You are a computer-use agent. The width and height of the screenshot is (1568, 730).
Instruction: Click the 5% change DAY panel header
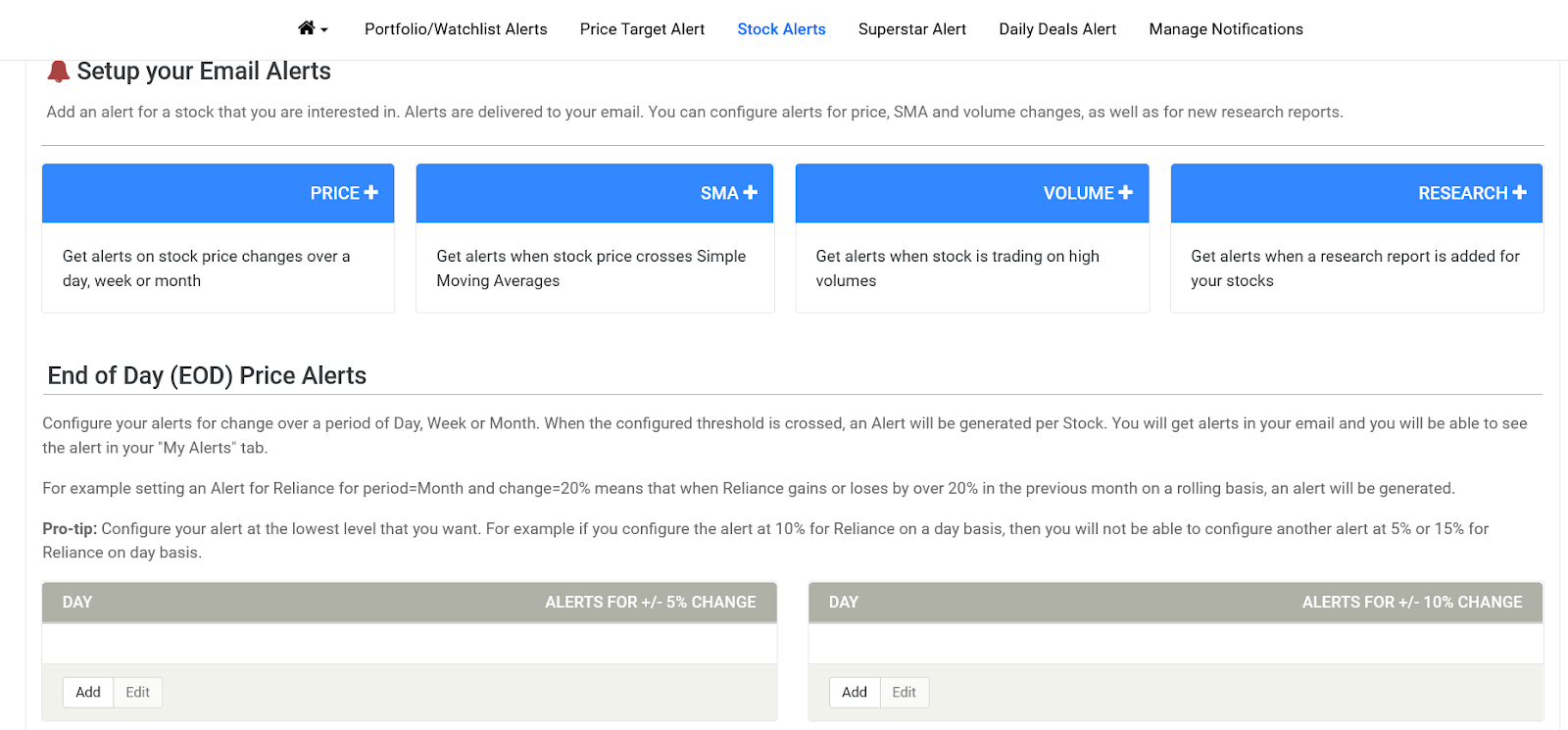pyautogui.click(x=410, y=602)
